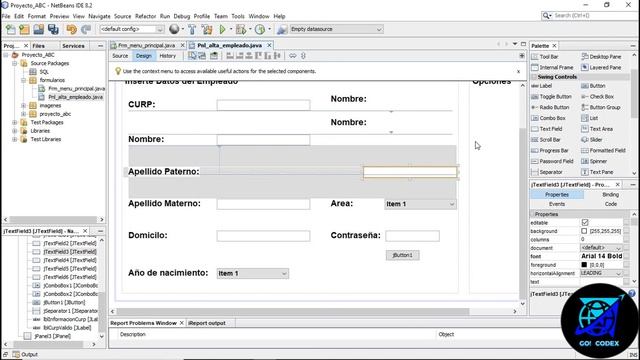Click the Profile Project clock icon
The image size is (640, 360).
tap(260, 29)
